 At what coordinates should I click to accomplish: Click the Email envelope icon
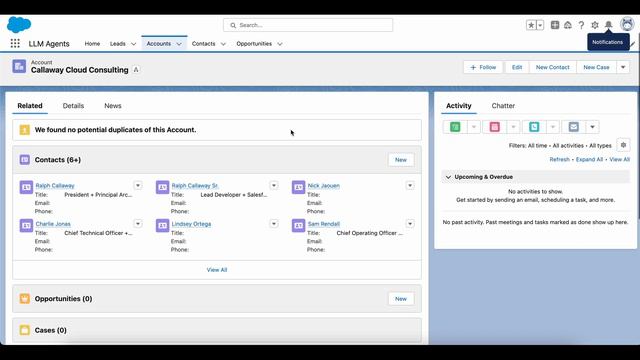click(x=573, y=127)
